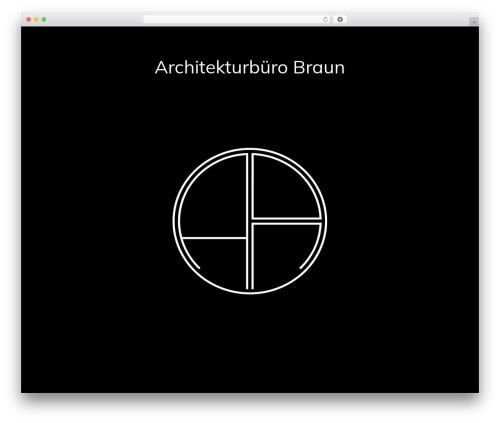Reload the page with the refresh icon
Screen dimensions: 500x423
[325, 20]
